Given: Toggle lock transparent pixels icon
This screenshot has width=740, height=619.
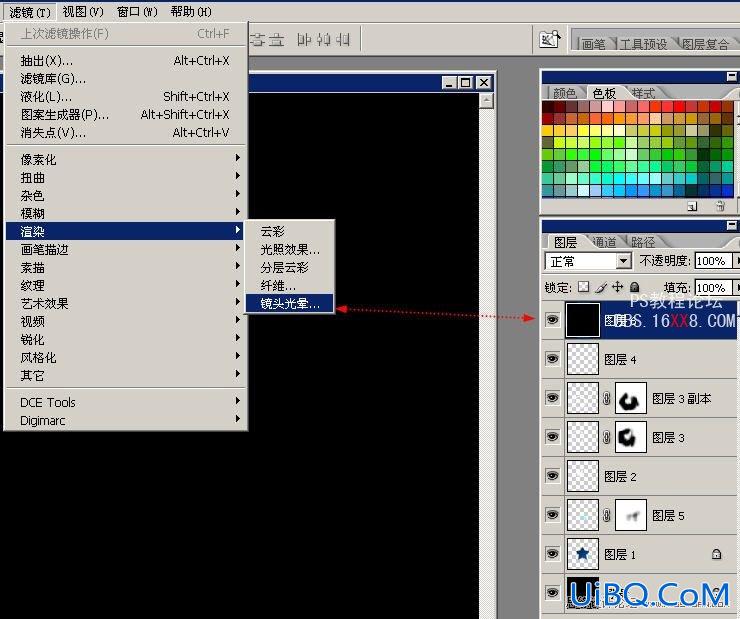Looking at the screenshot, I should point(584,286).
